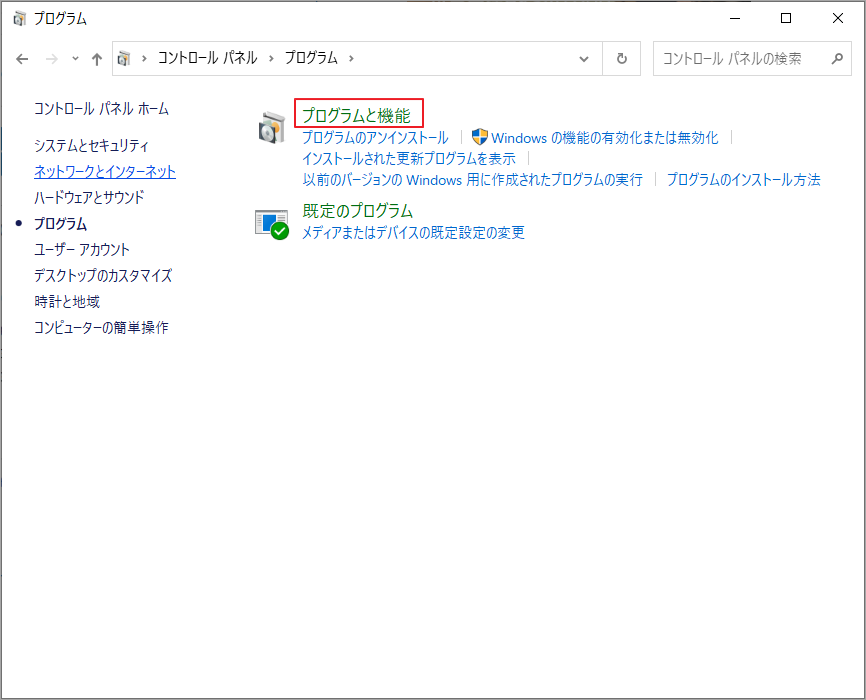The image size is (866, 700).
Task: Click the Windows shield icon beside Windows の機能
Action: pyautogui.click(x=479, y=137)
